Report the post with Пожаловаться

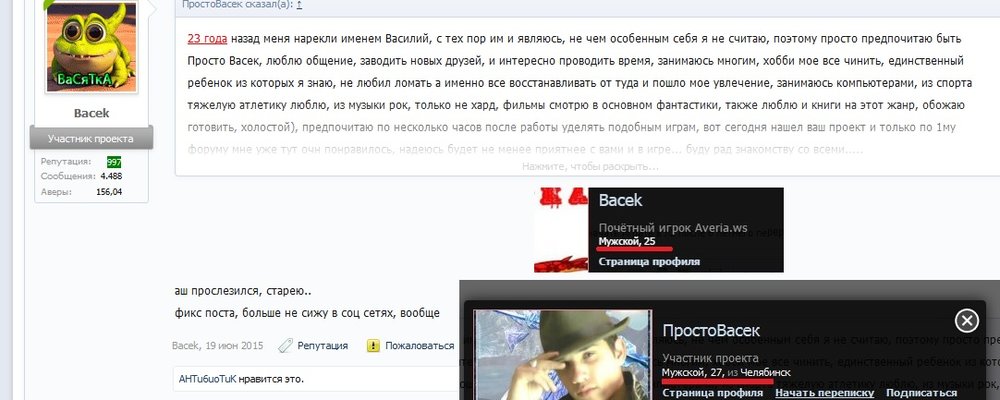pyautogui.click(x=419, y=346)
